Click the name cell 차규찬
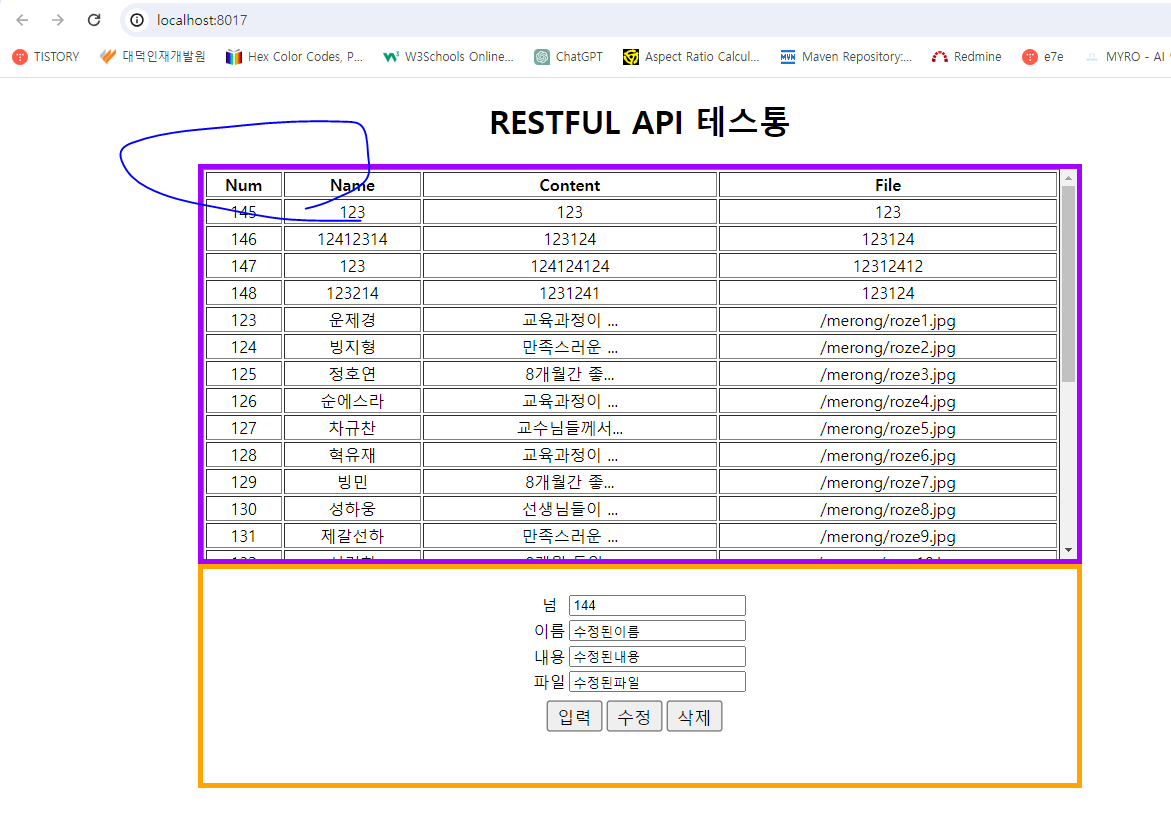 click(x=352, y=428)
